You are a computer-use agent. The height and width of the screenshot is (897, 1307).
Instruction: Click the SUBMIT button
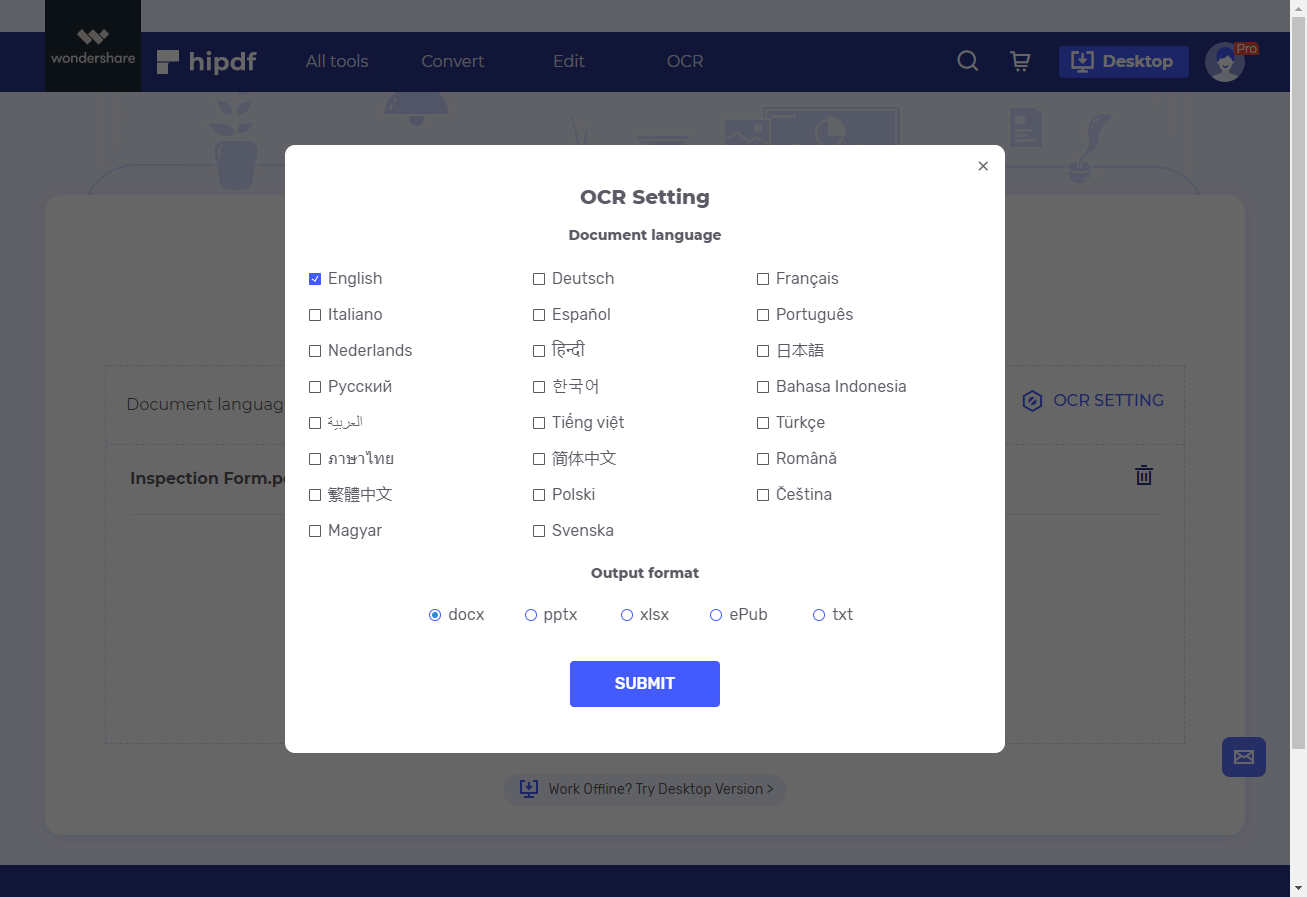coord(644,683)
